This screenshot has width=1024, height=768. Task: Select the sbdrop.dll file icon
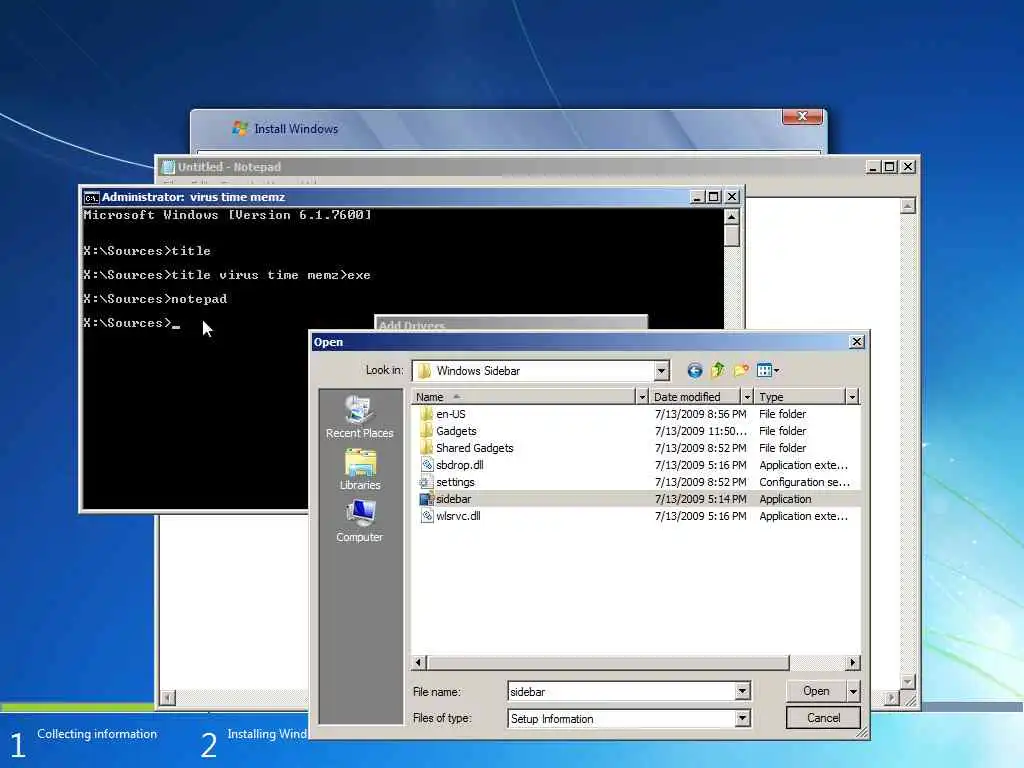pyautogui.click(x=426, y=465)
